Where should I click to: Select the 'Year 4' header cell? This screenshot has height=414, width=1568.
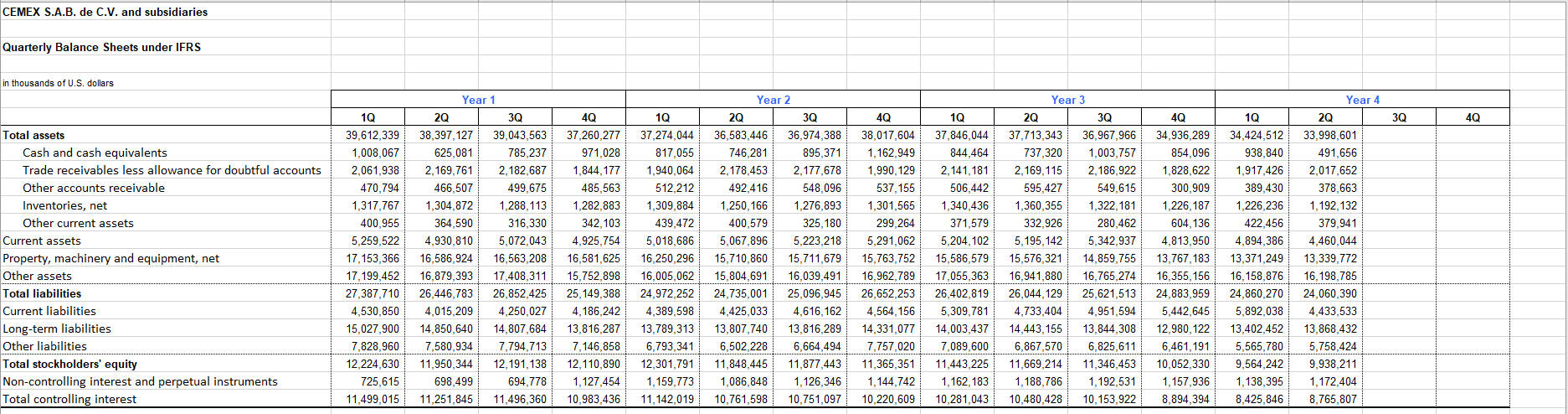coord(1363,100)
